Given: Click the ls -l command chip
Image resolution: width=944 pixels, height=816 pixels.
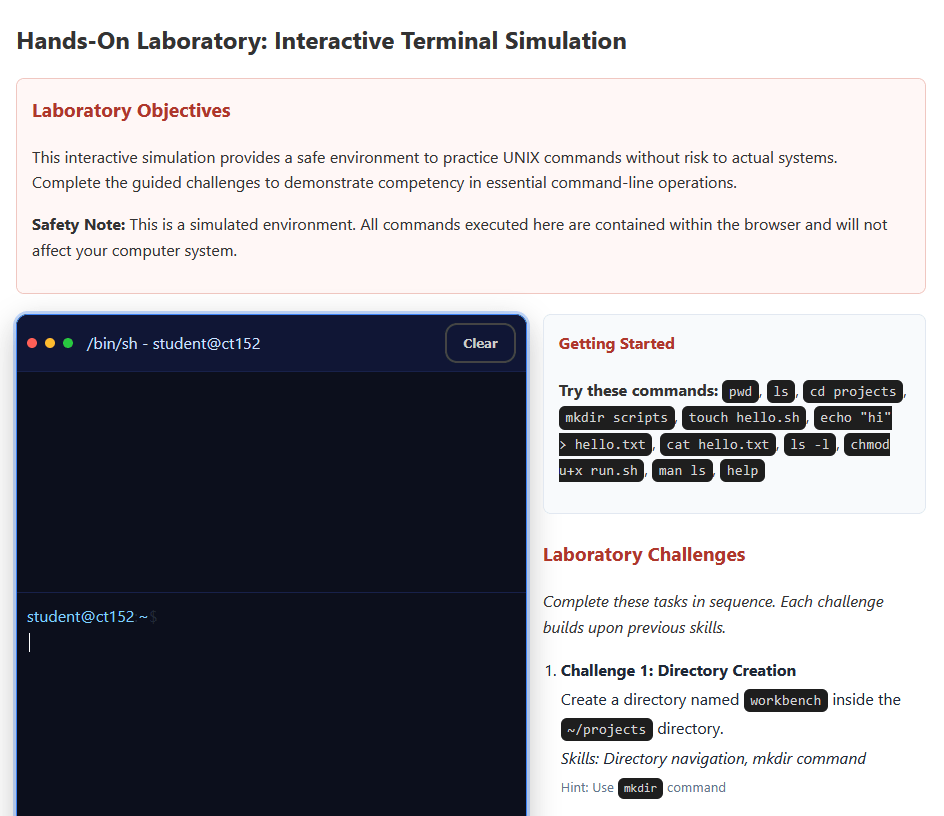Looking at the screenshot, I should click(x=809, y=444).
